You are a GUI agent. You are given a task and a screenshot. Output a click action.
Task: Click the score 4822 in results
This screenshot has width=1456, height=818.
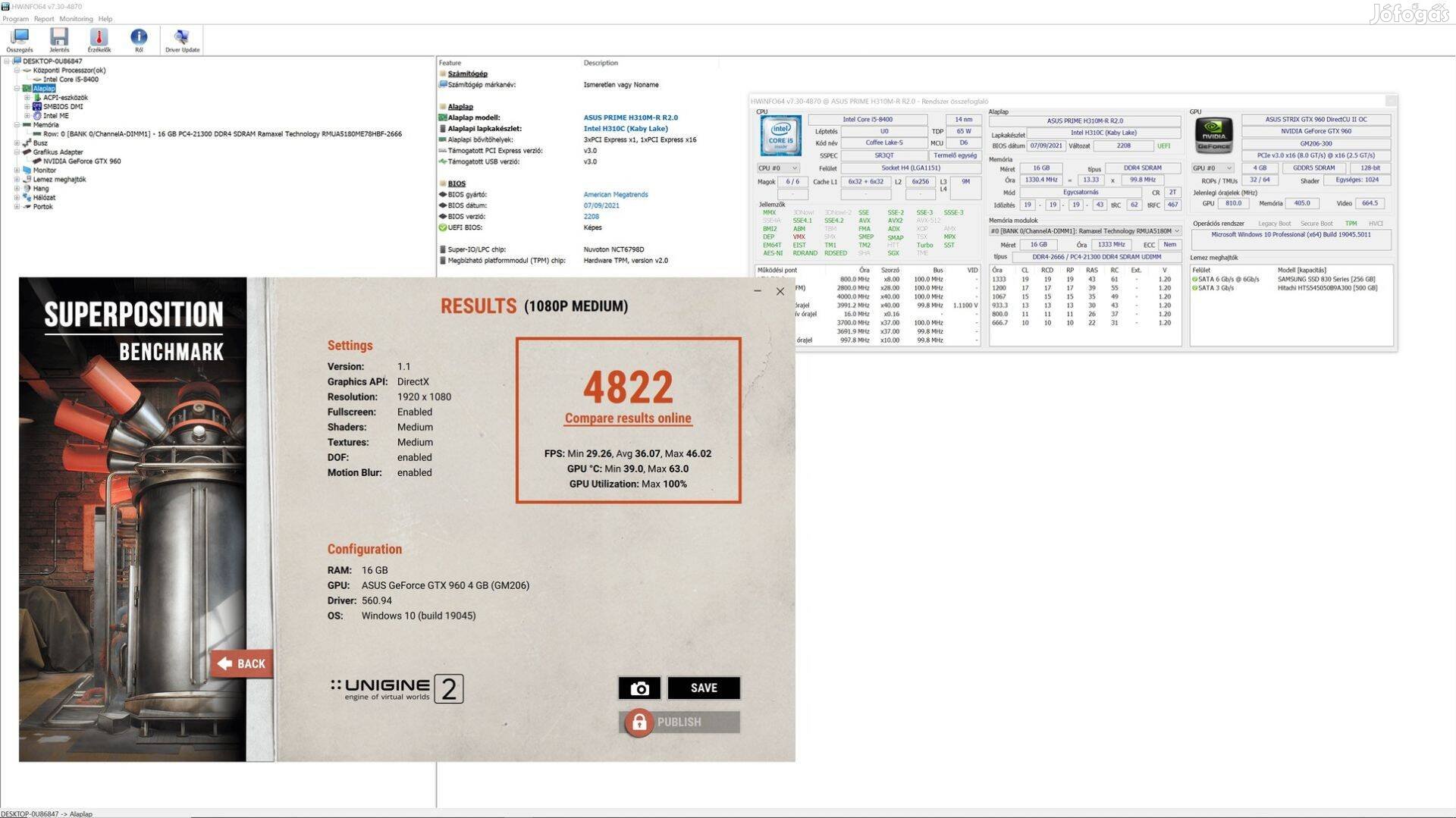(x=628, y=387)
